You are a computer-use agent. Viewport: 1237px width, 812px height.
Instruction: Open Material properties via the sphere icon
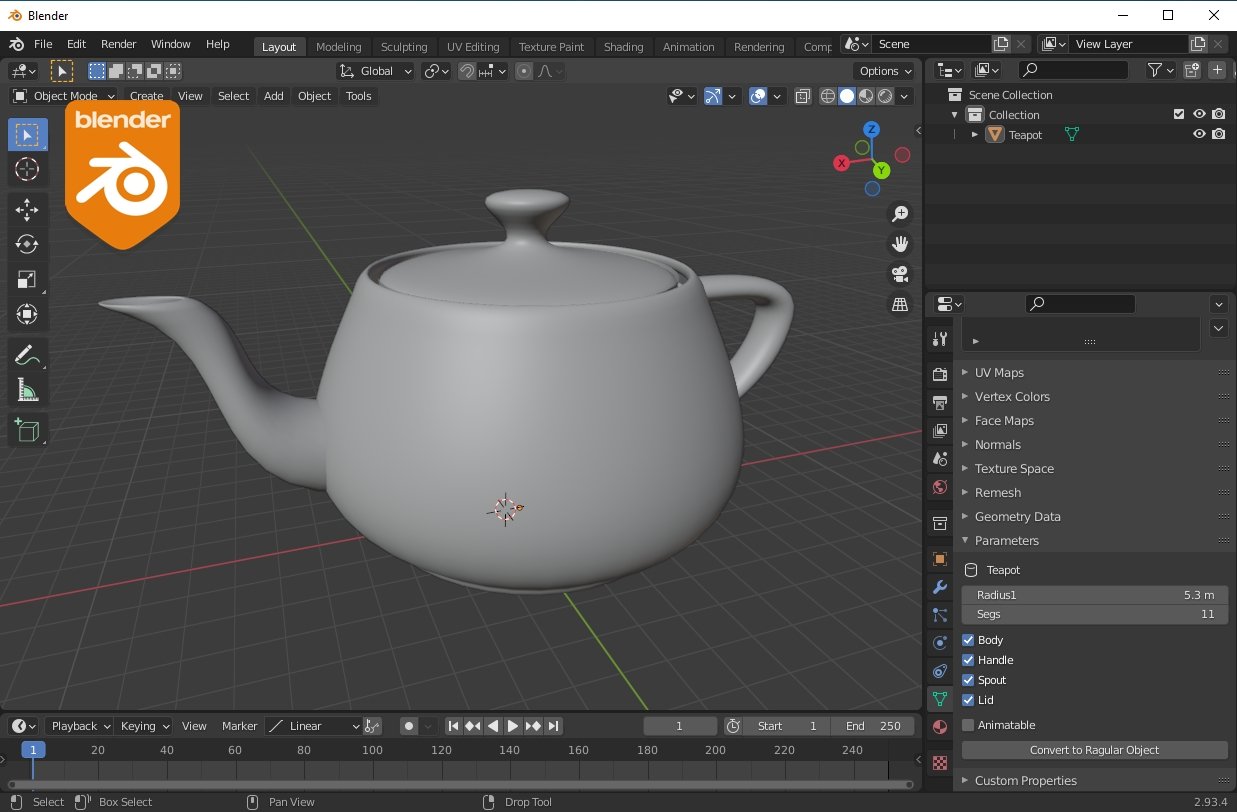coord(938,727)
